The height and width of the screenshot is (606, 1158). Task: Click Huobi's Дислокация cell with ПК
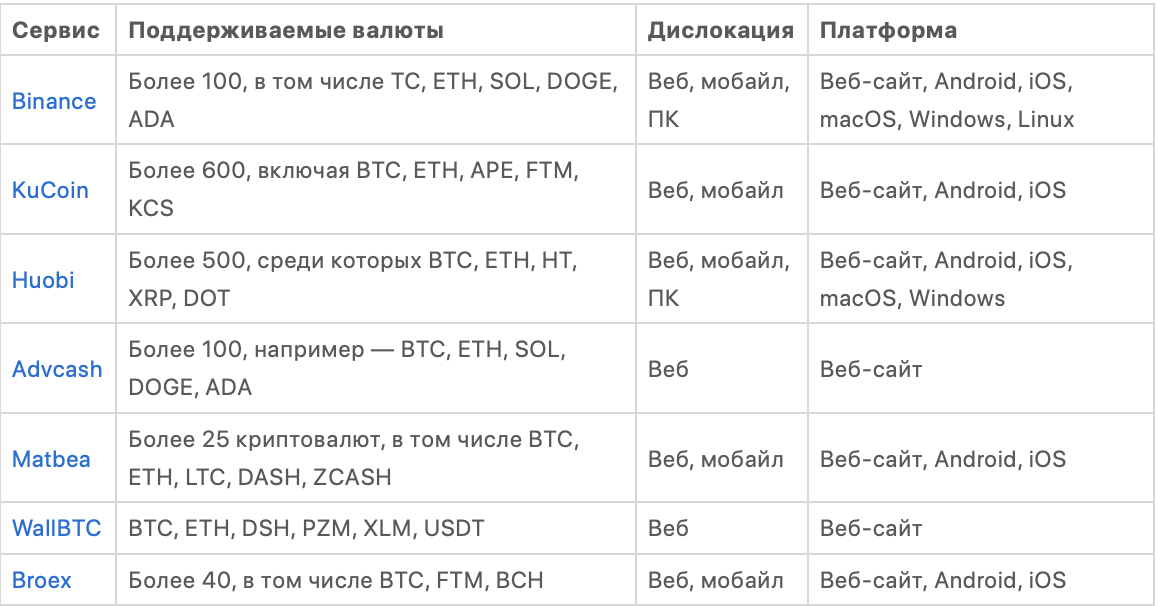tap(718, 280)
